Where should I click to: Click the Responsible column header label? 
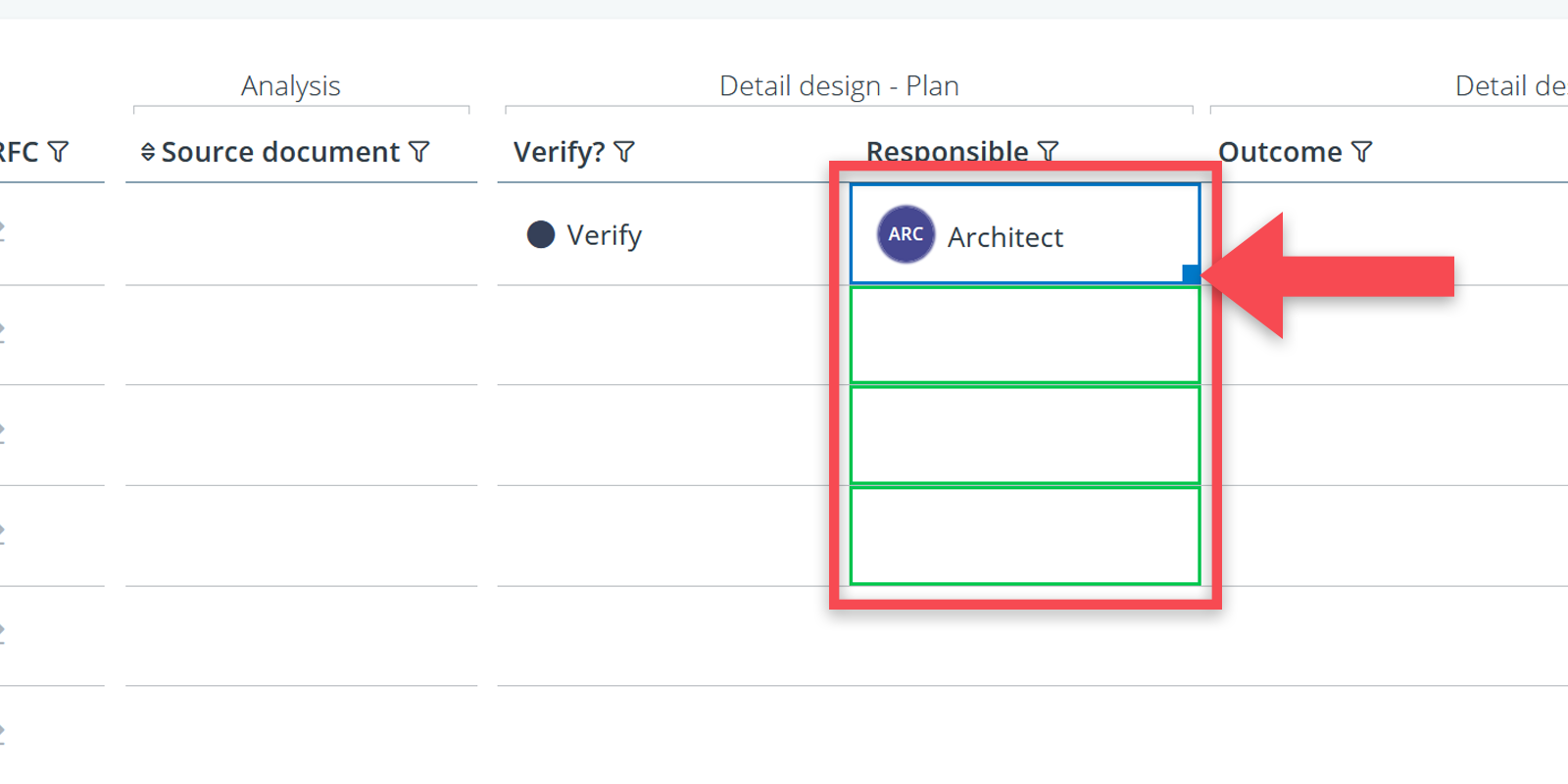[x=947, y=152]
